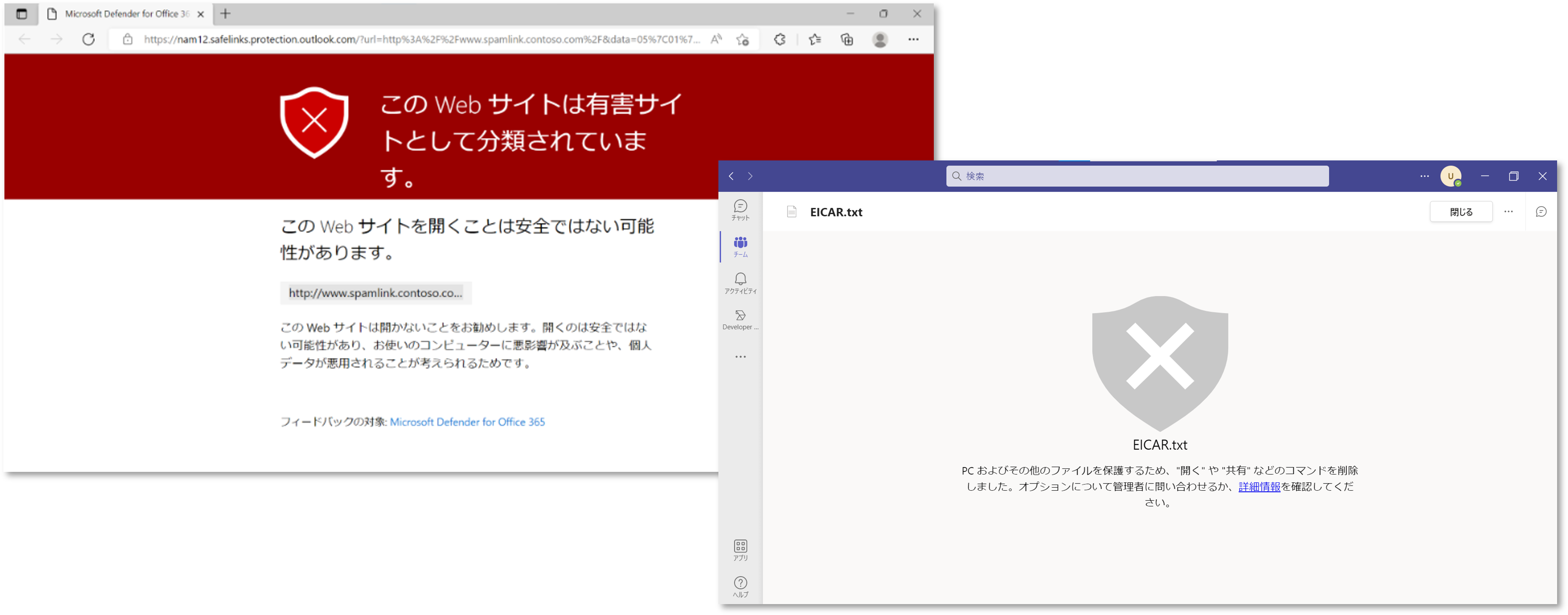Screen dimensions: 1568x615
Task: Open Help (ヘルプ) icon in Teams
Action: tap(740, 586)
